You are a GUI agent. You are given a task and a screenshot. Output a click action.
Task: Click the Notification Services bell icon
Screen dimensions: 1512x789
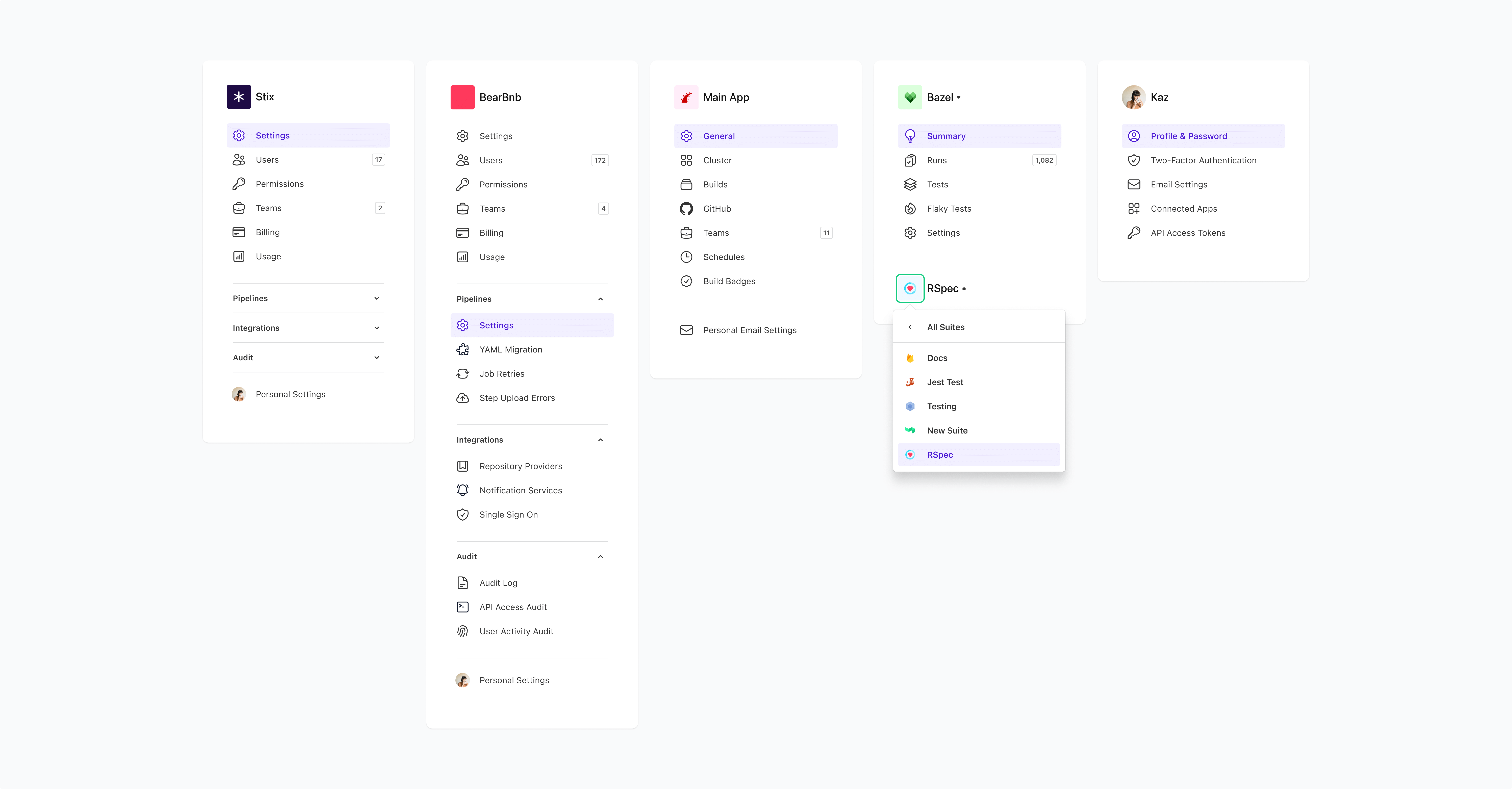coord(462,490)
